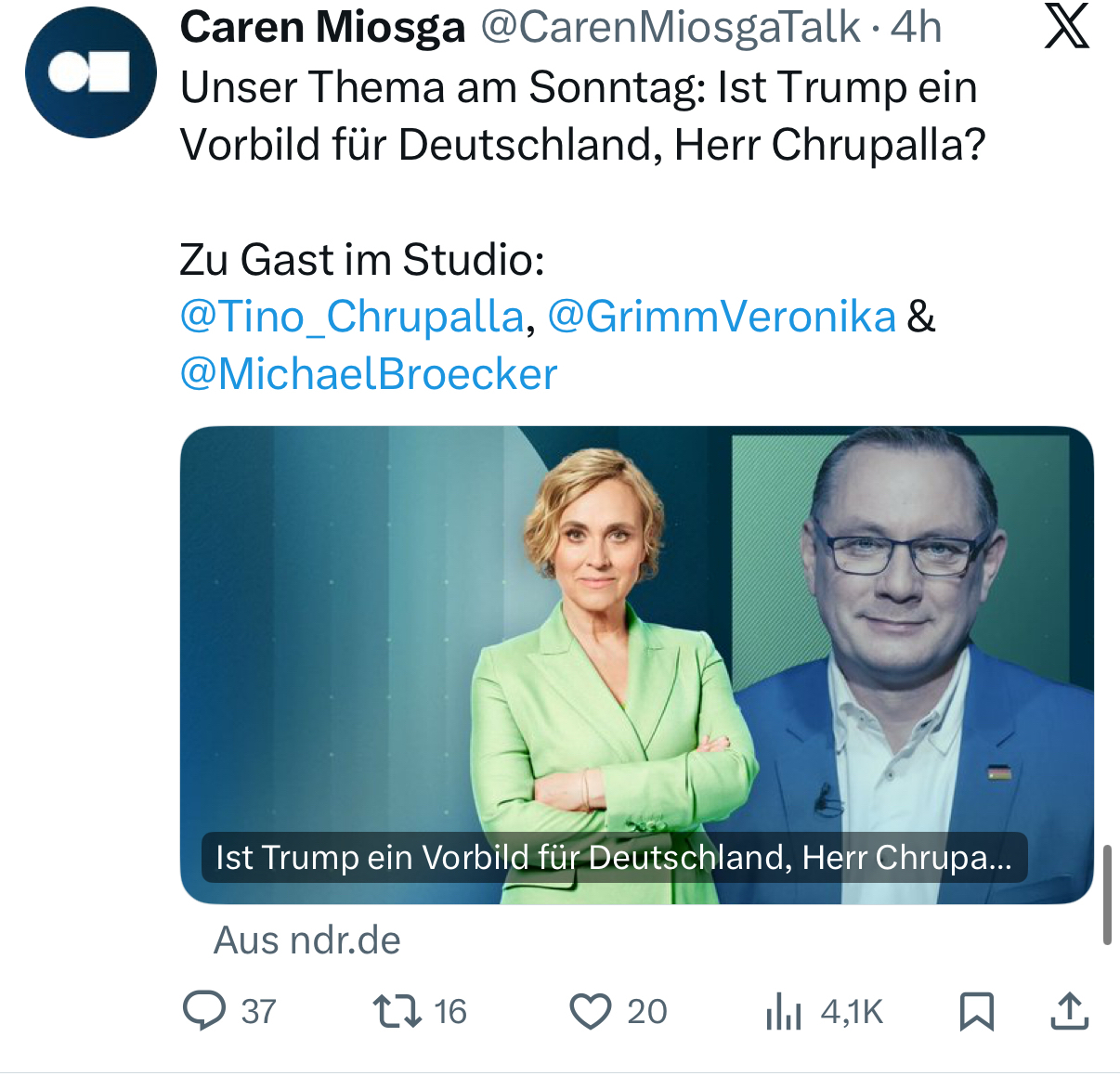Click the reply speech bubble icon

(x=204, y=1011)
